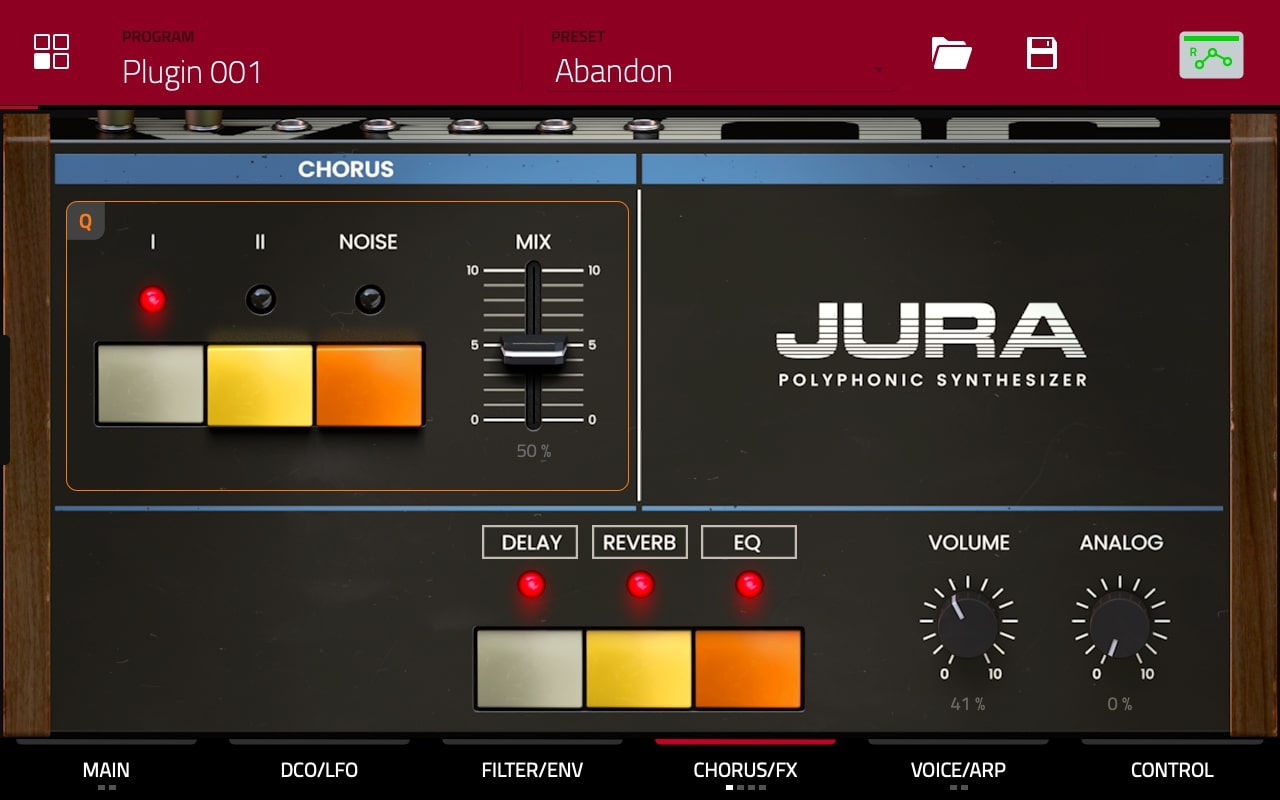This screenshot has height=800, width=1280.
Task: Select the FILTER/ENV tab
Action: tap(531, 770)
